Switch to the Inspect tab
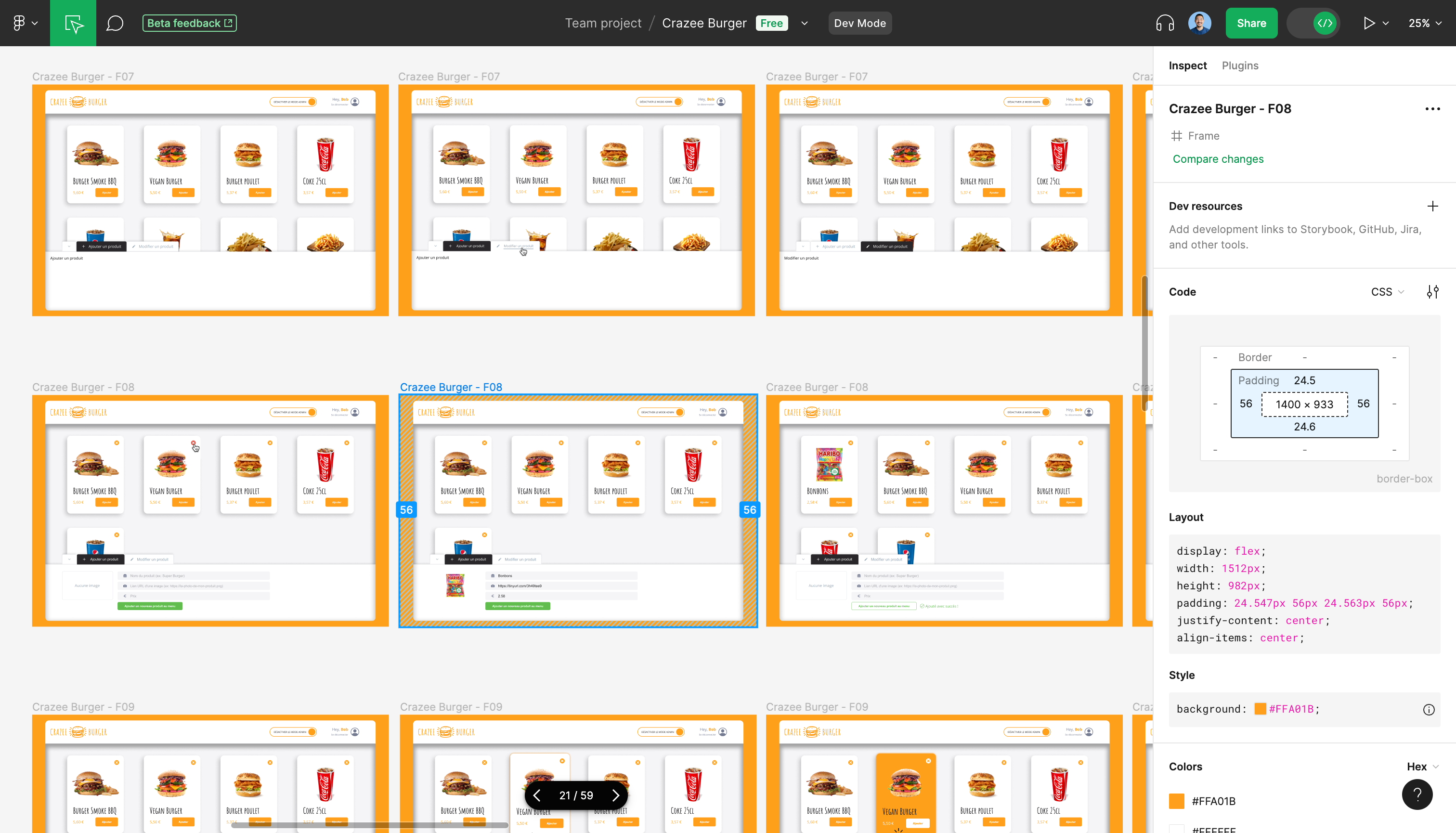The height and width of the screenshot is (833, 1456). 1187,65
